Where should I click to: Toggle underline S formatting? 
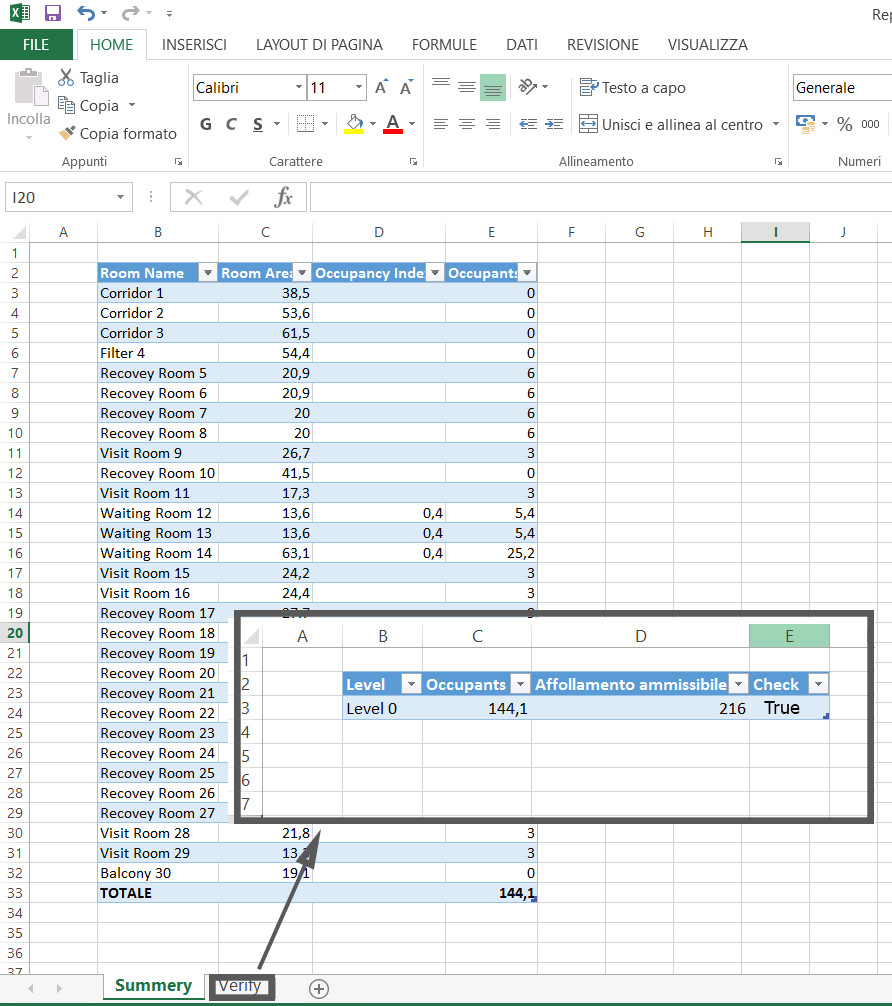click(x=258, y=124)
